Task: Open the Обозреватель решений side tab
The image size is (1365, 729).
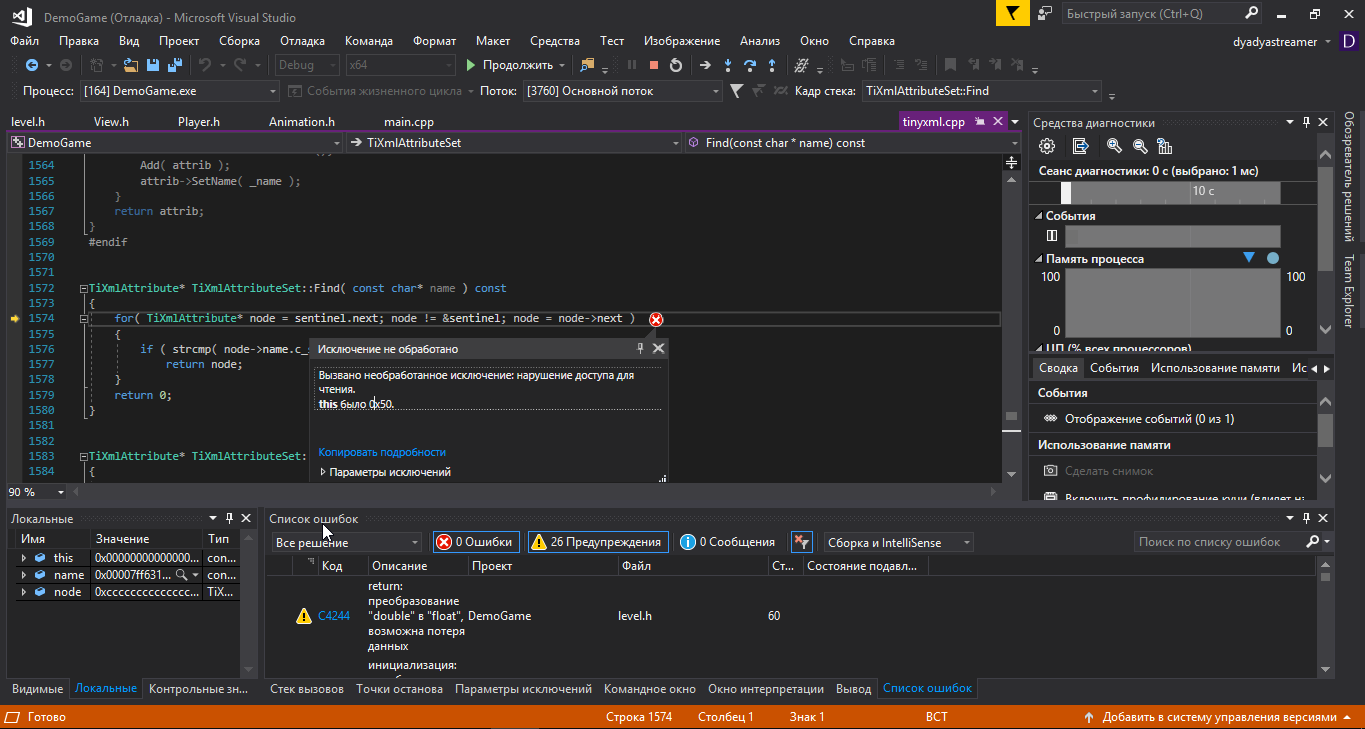Action: 1348,176
